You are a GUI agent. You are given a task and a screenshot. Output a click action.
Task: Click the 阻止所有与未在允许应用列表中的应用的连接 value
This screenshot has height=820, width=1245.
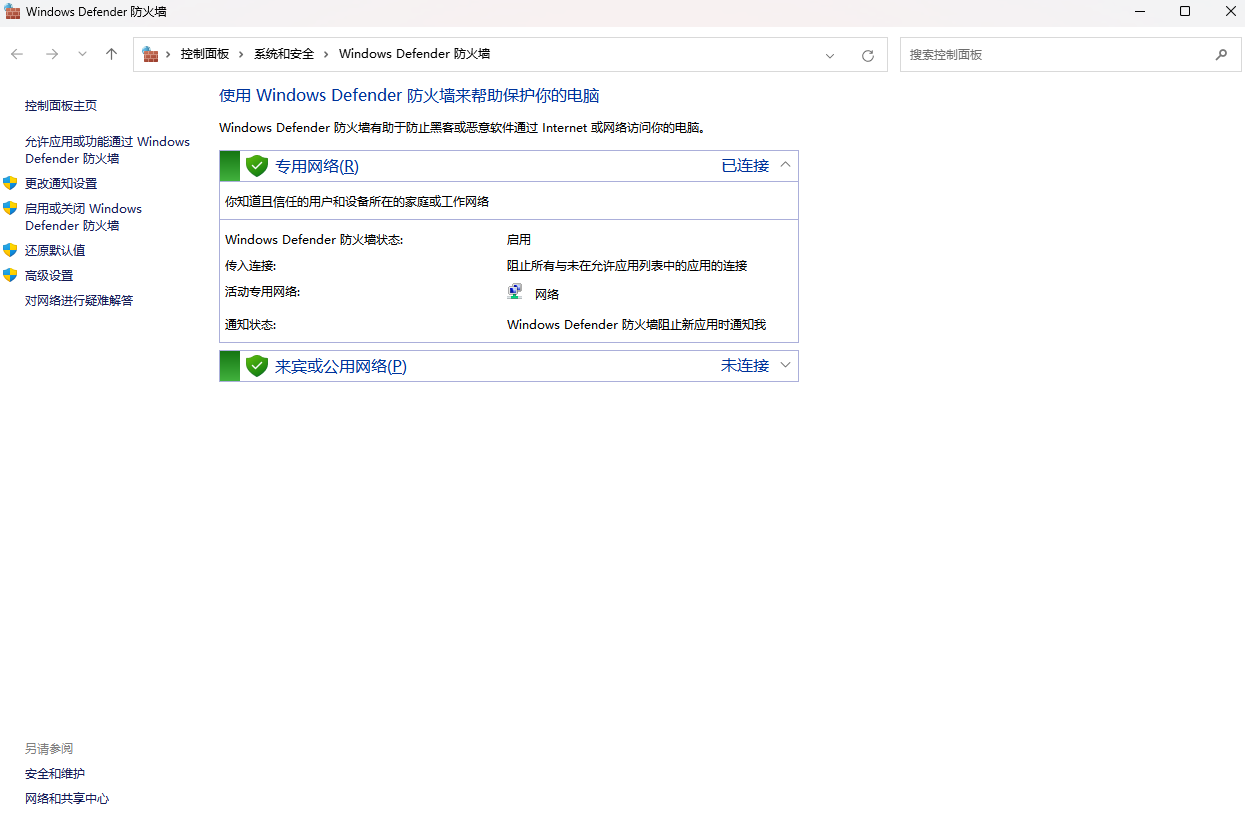click(x=627, y=266)
